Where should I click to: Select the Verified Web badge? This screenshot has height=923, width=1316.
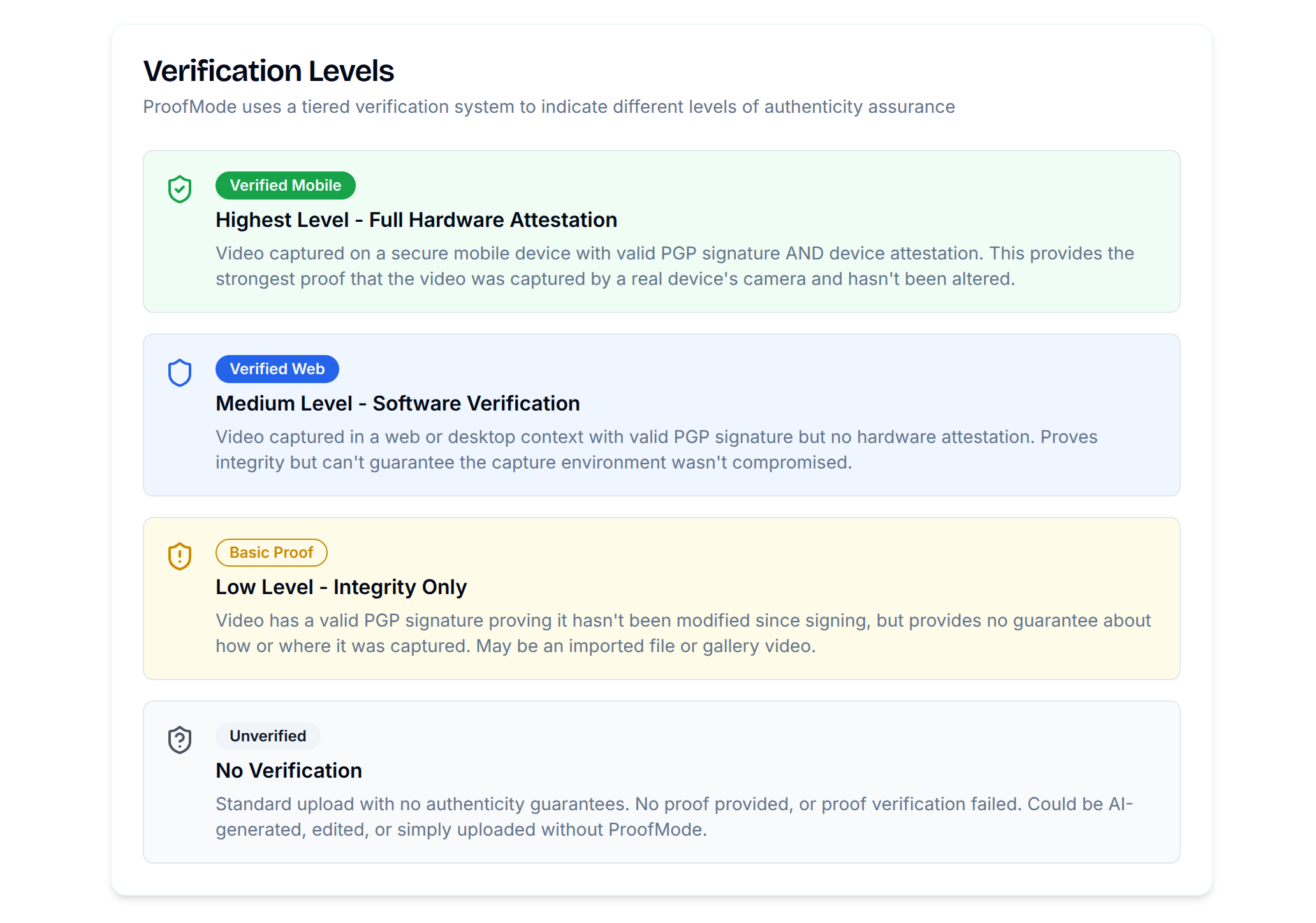[277, 369]
